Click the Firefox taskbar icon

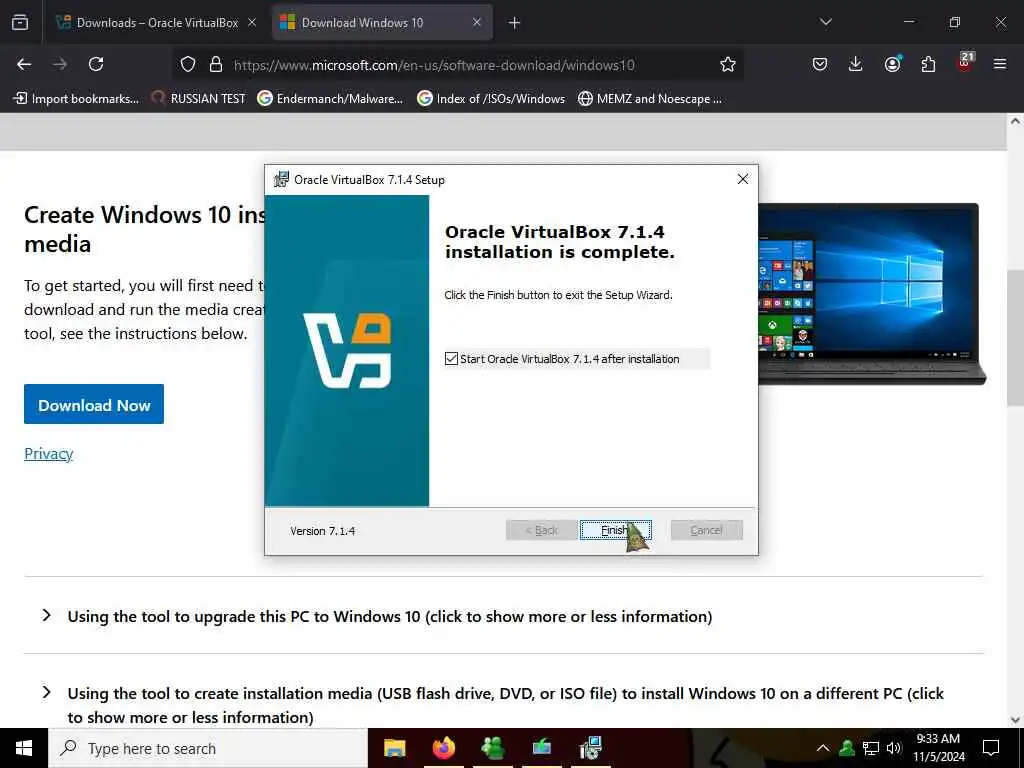point(443,748)
